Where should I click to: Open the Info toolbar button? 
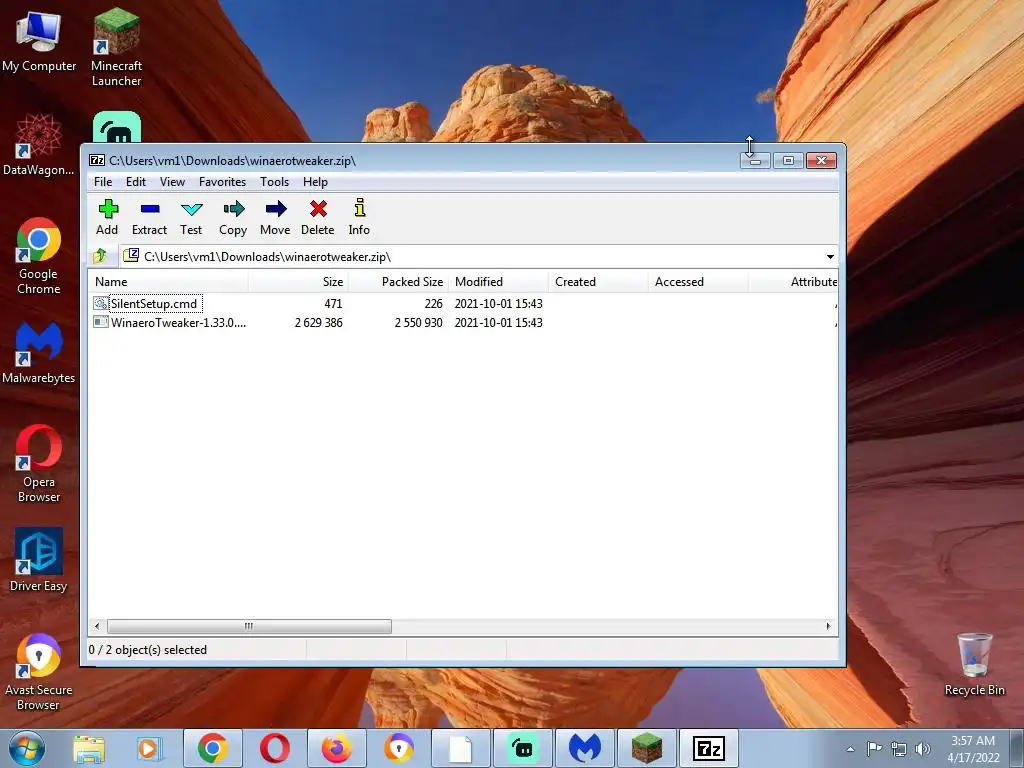click(x=359, y=217)
